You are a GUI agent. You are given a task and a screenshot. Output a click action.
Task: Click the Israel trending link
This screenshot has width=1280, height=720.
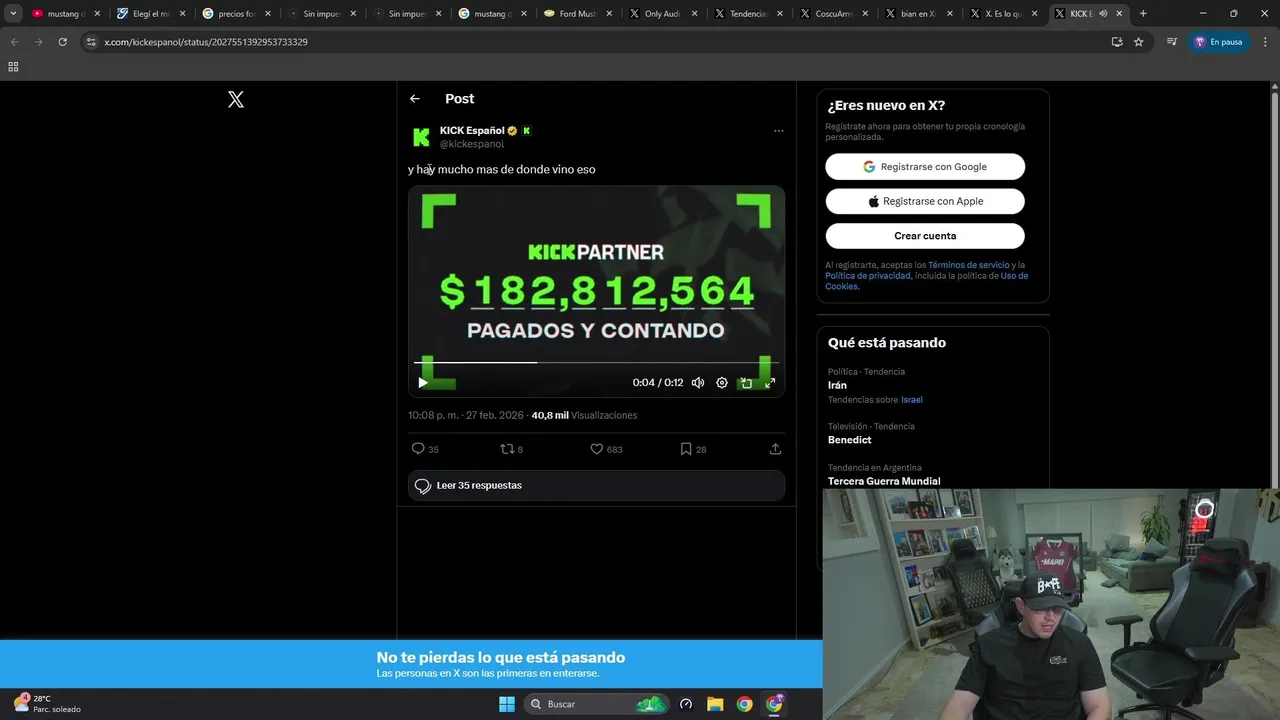(911, 400)
